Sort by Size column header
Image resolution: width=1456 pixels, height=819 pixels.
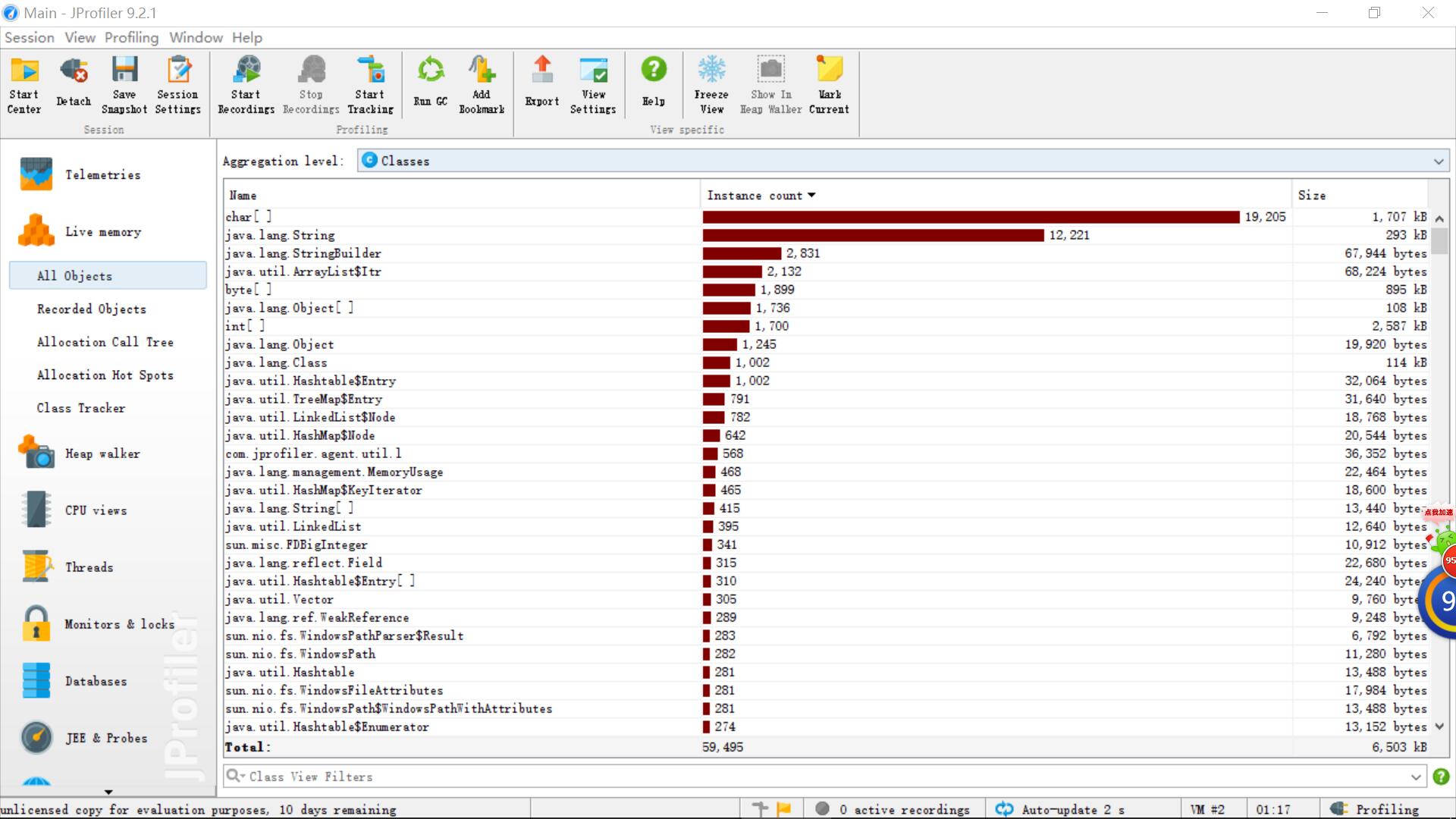pos(1360,195)
